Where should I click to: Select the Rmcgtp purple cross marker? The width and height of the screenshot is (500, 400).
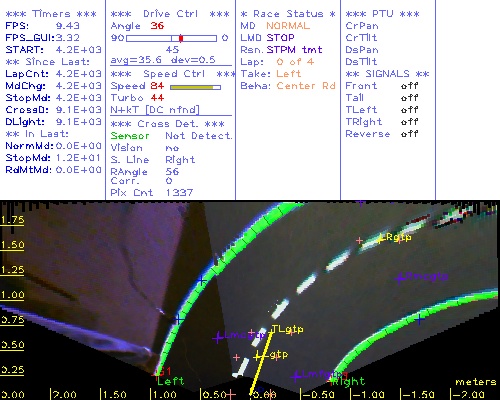[400, 278]
